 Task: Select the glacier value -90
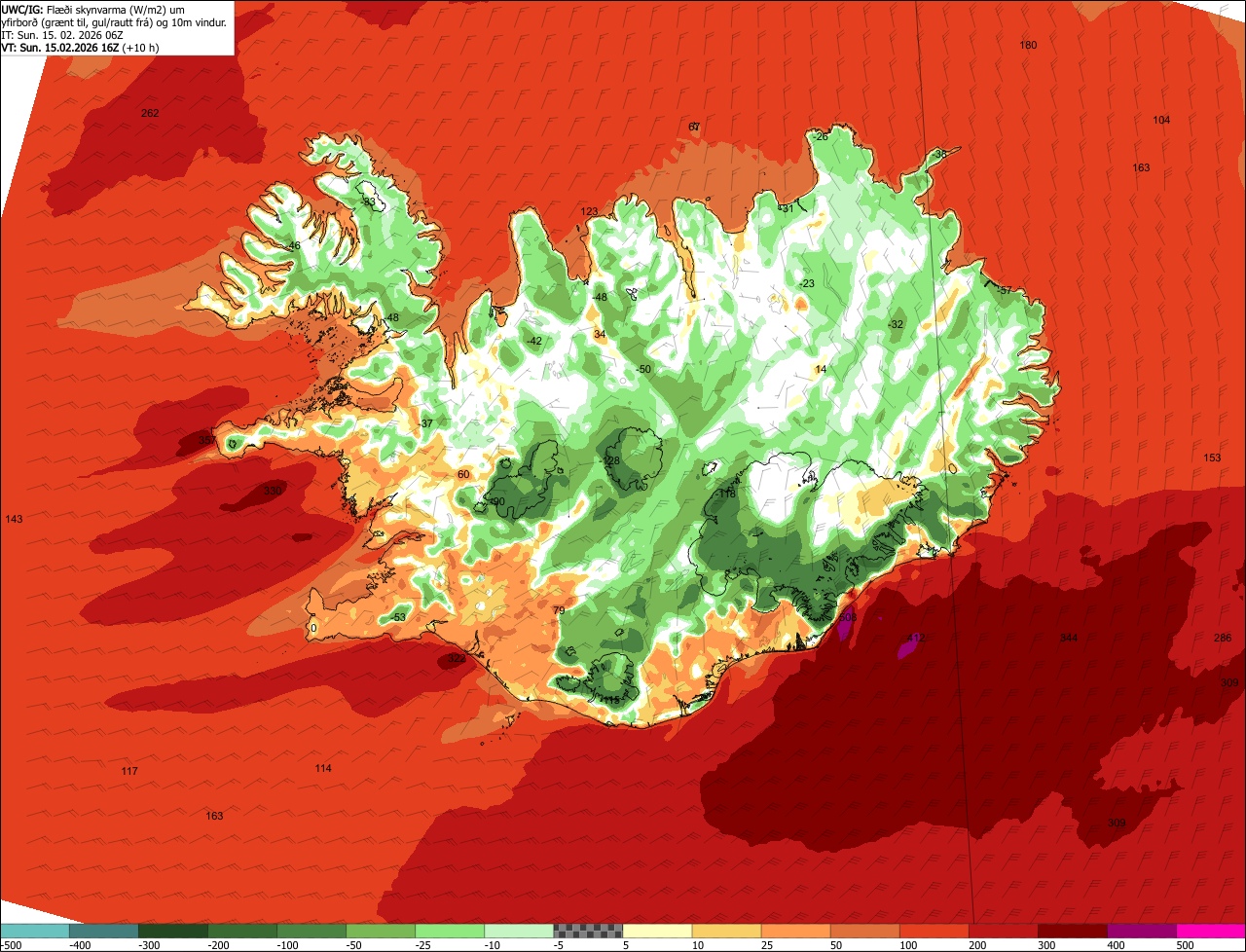(x=495, y=502)
